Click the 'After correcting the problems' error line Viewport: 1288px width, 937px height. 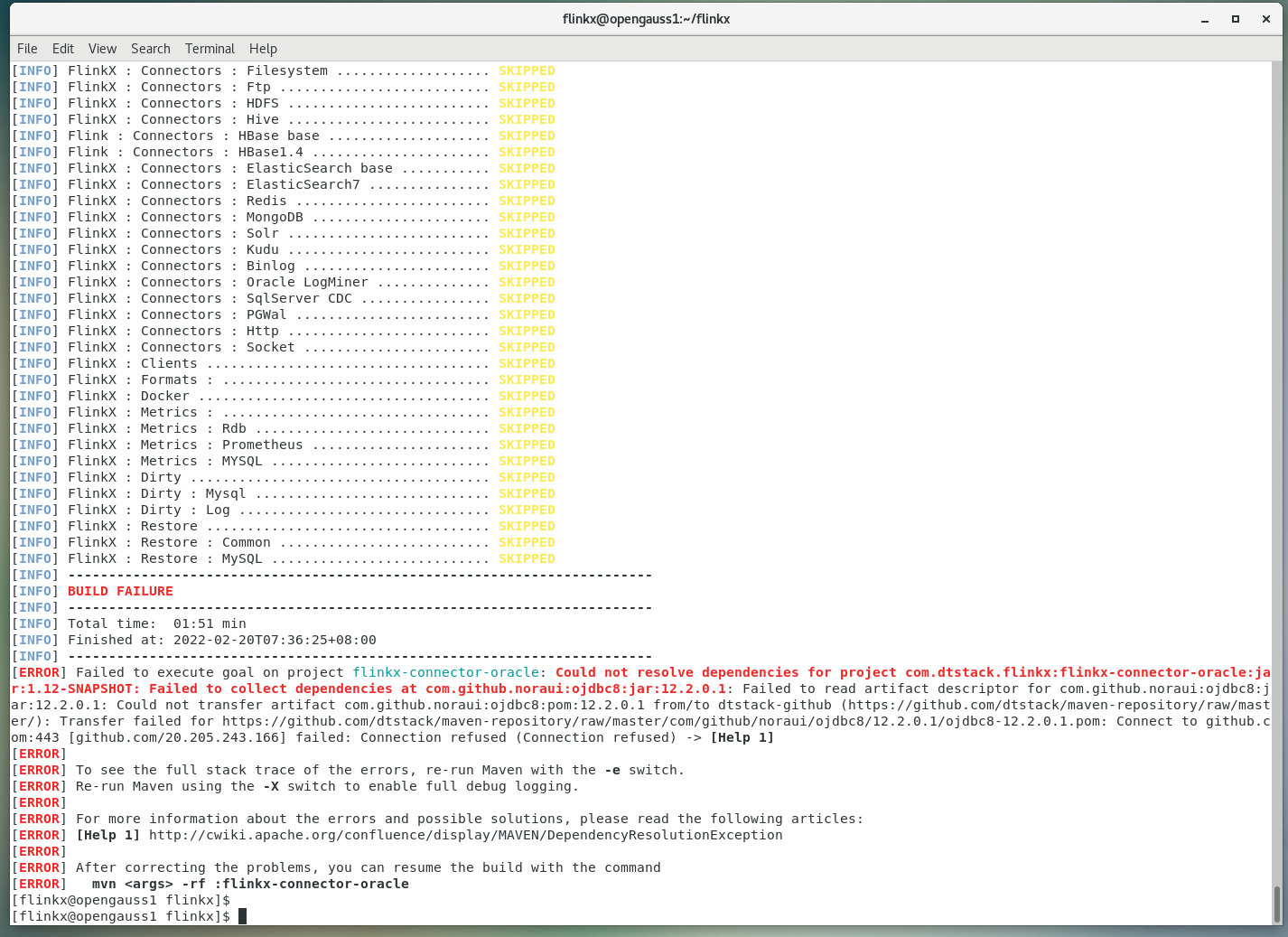(x=336, y=867)
